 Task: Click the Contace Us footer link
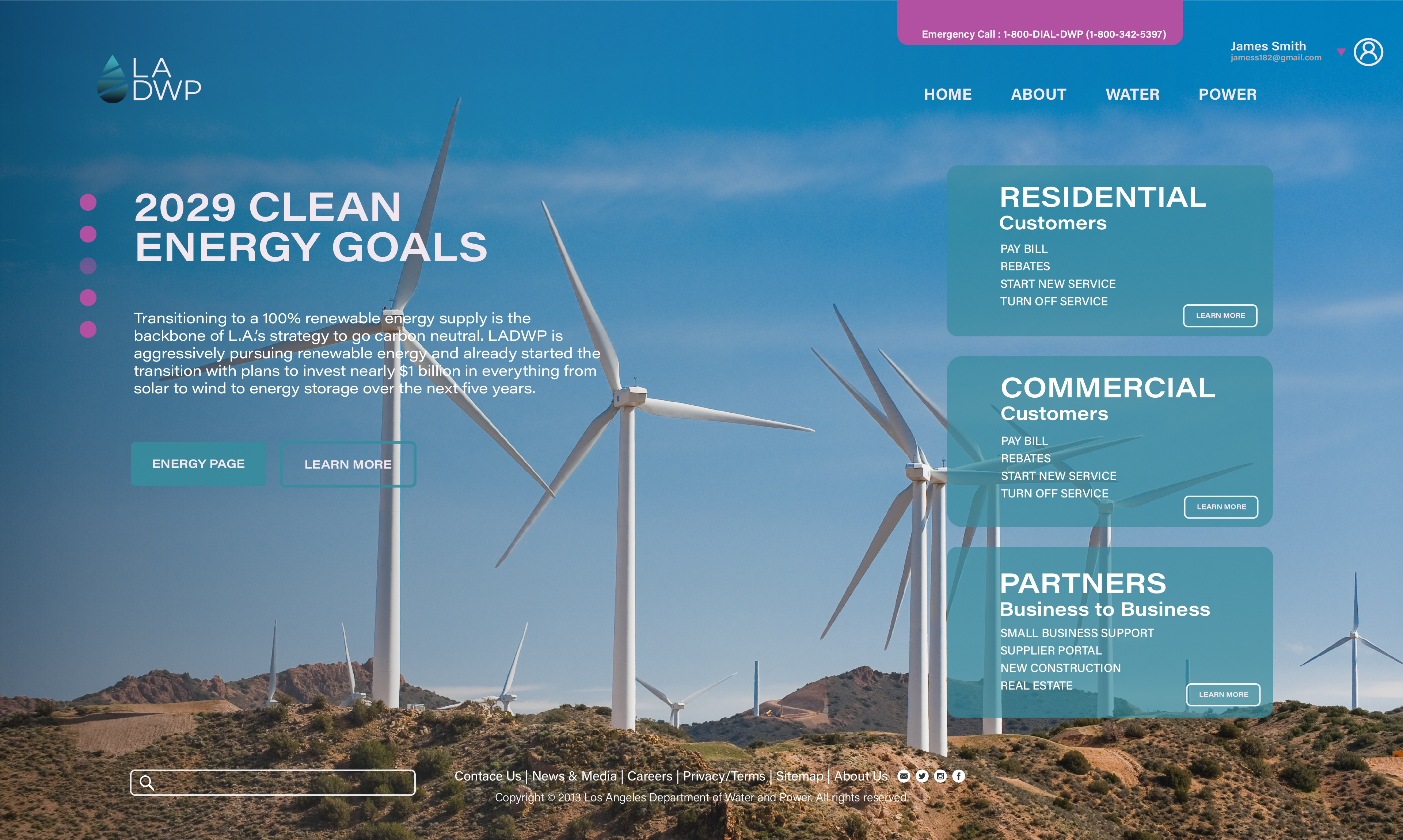coord(487,776)
